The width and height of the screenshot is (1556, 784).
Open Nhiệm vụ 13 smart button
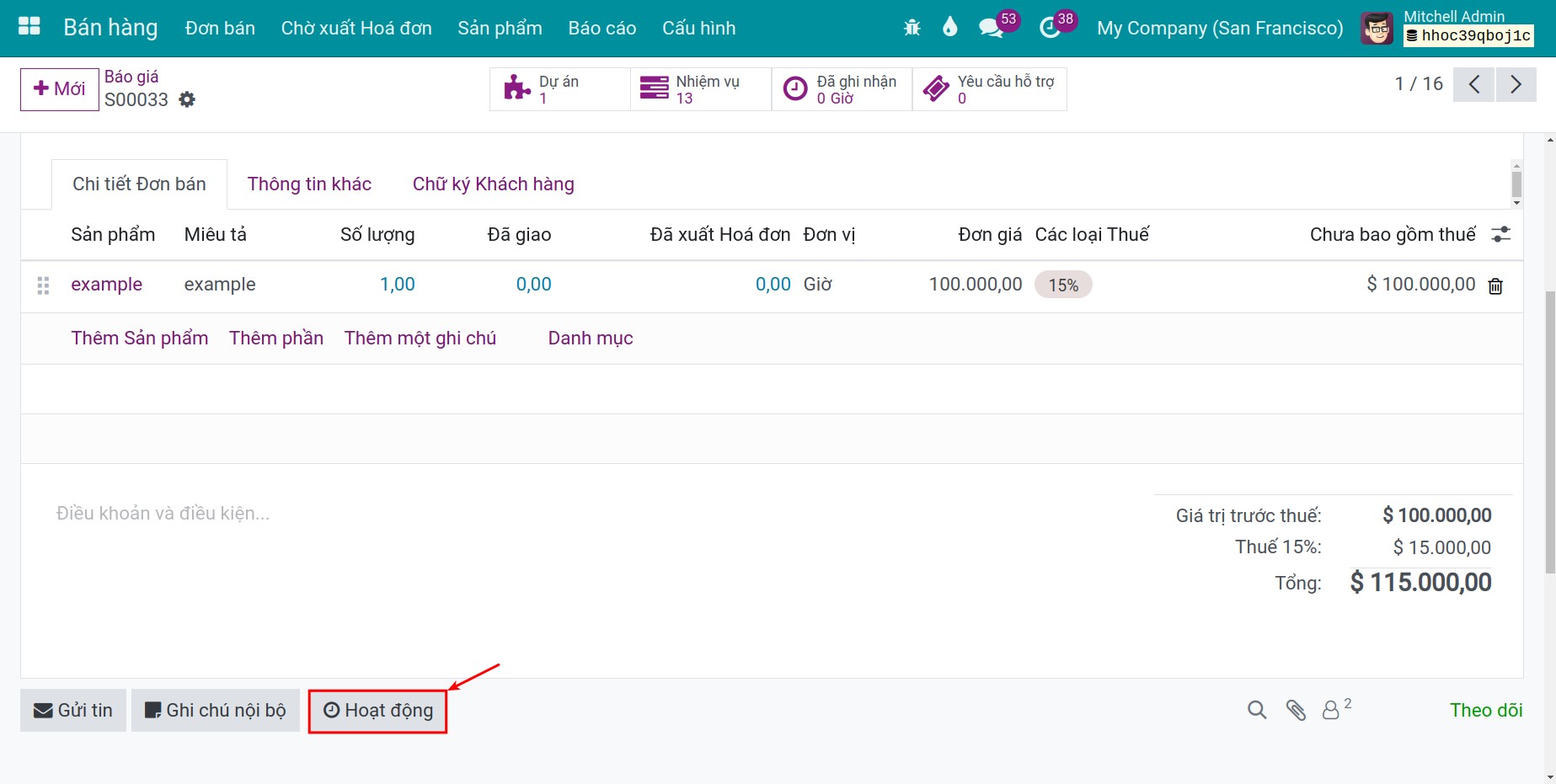point(701,89)
